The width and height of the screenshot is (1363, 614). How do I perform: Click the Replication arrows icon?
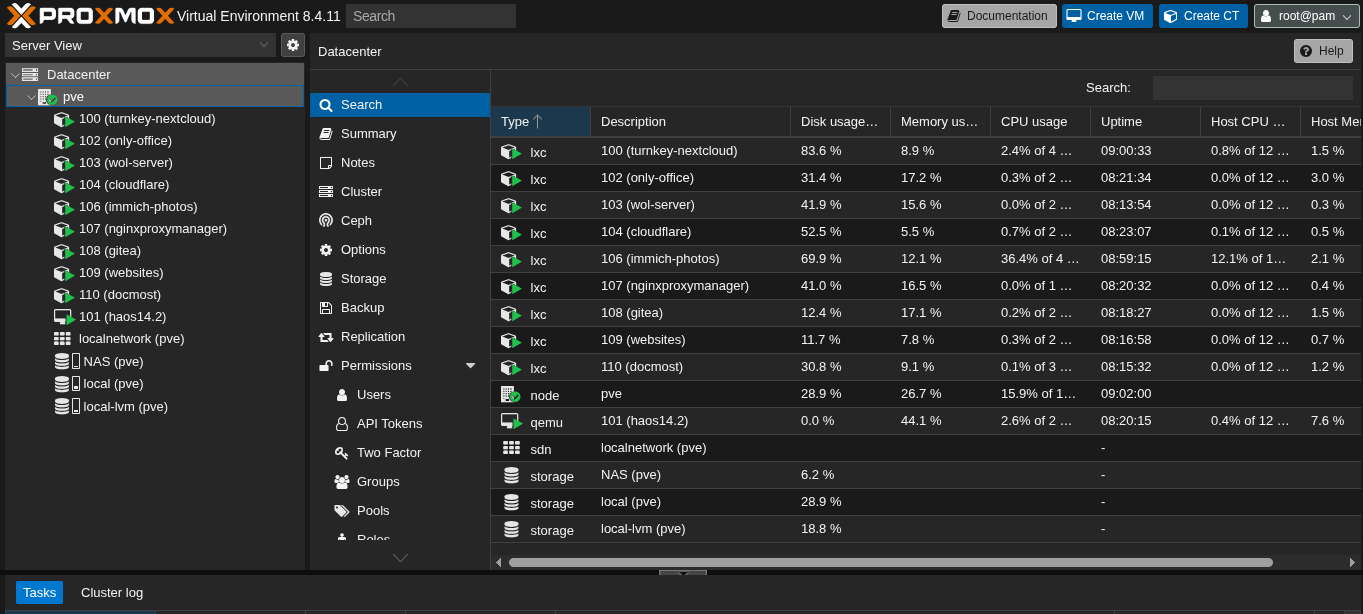click(x=326, y=337)
